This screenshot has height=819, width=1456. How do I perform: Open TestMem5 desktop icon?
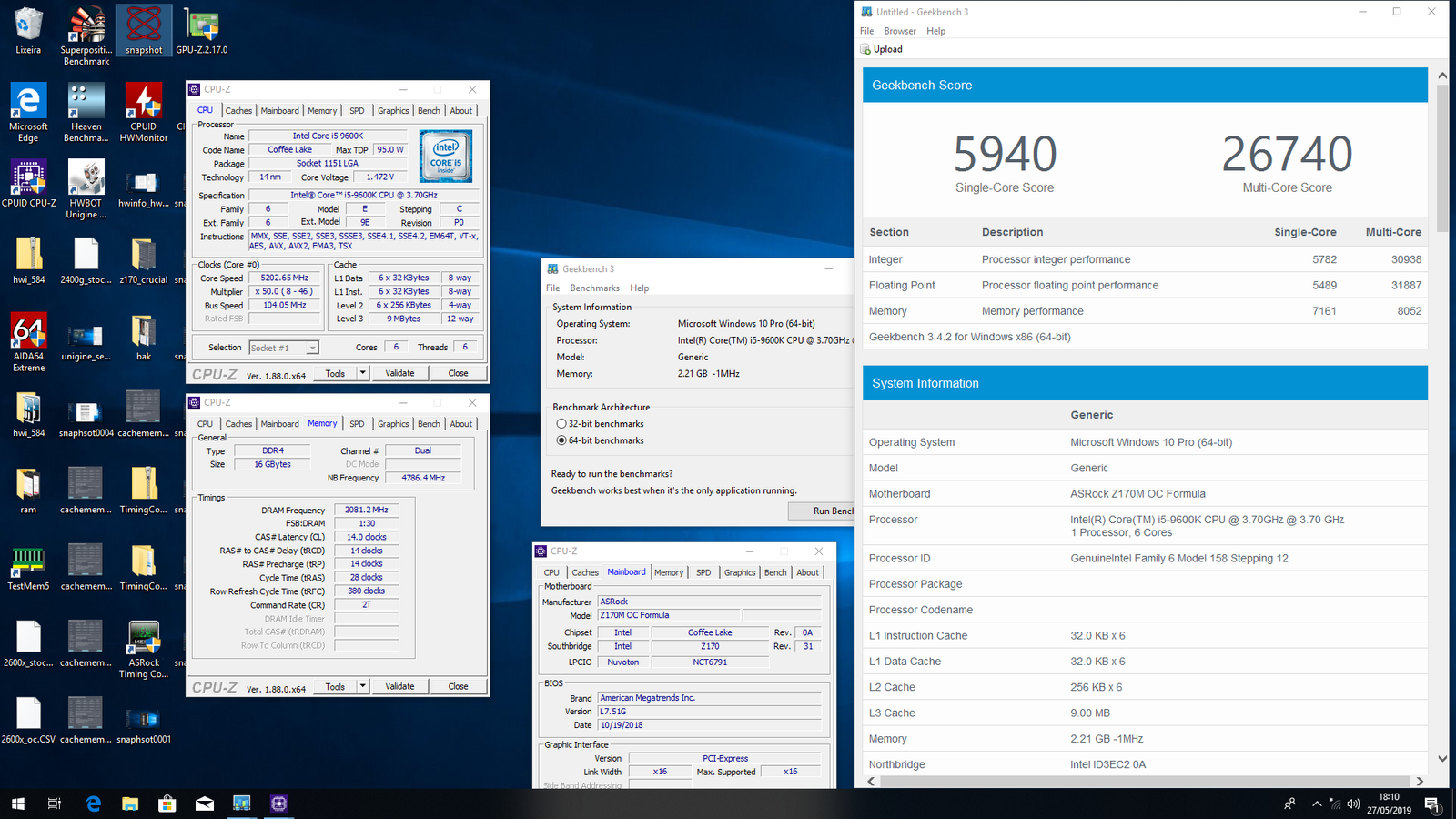(x=28, y=562)
